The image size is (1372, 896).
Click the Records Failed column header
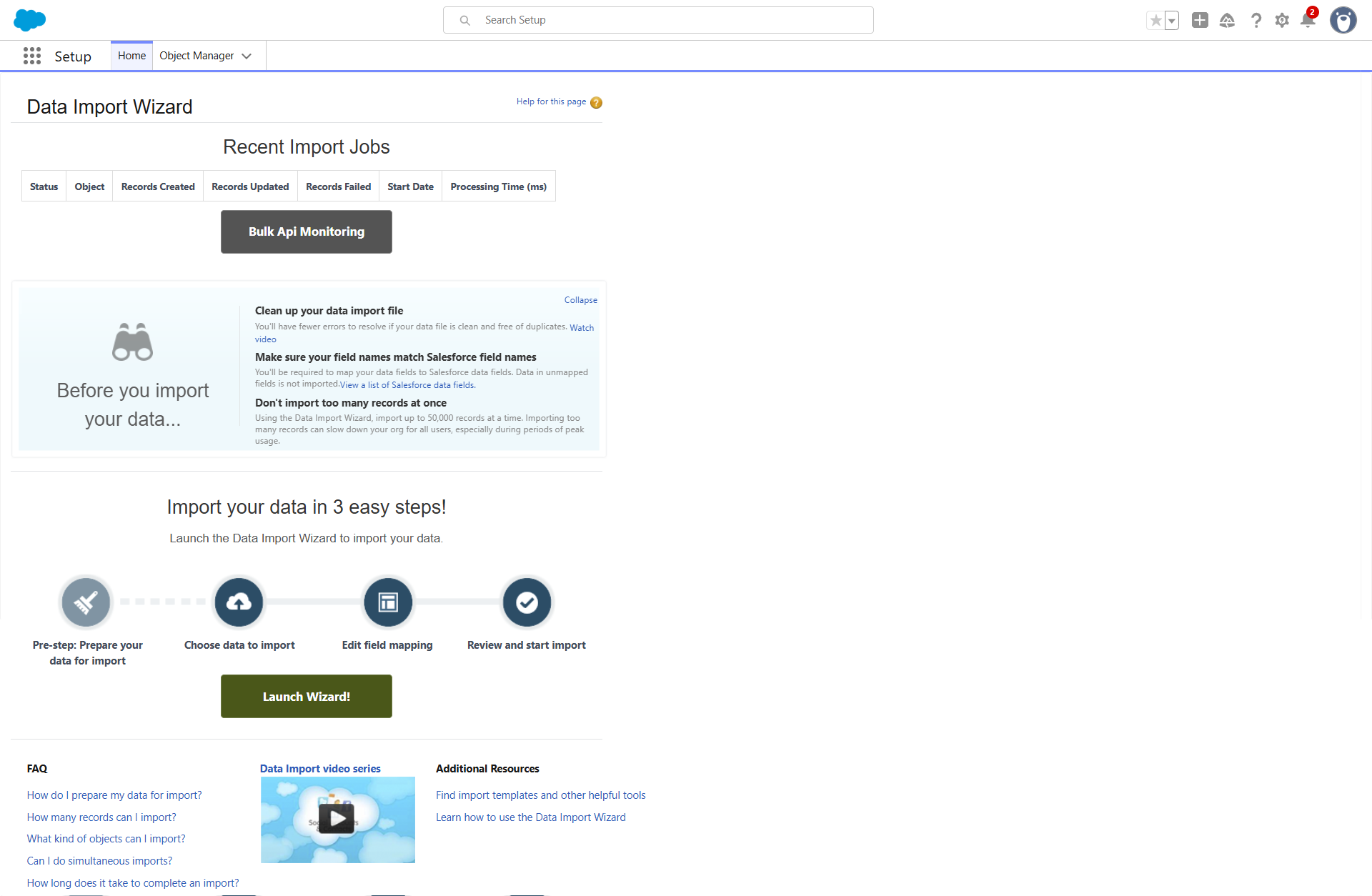pos(338,186)
